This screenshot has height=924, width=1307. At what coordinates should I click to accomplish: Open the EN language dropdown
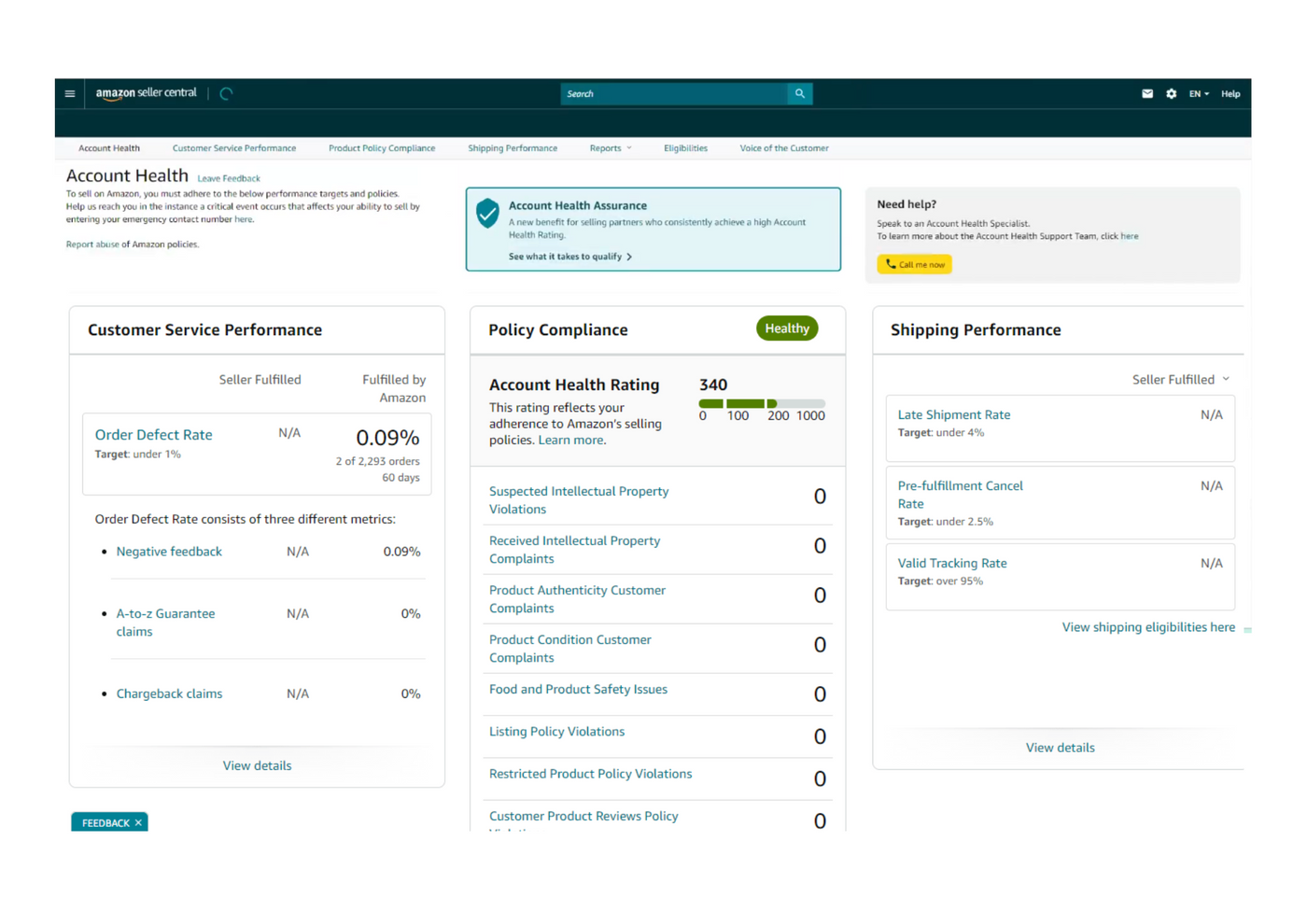[1199, 94]
